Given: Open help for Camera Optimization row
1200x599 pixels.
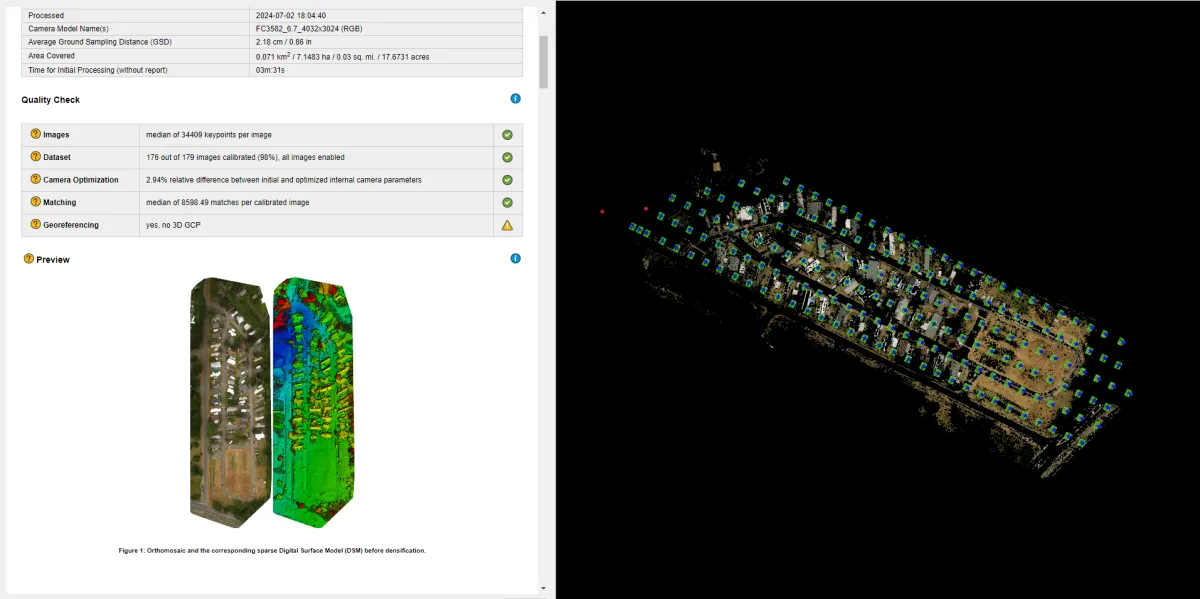Looking at the screenshot, I should (x=35, y=180).
